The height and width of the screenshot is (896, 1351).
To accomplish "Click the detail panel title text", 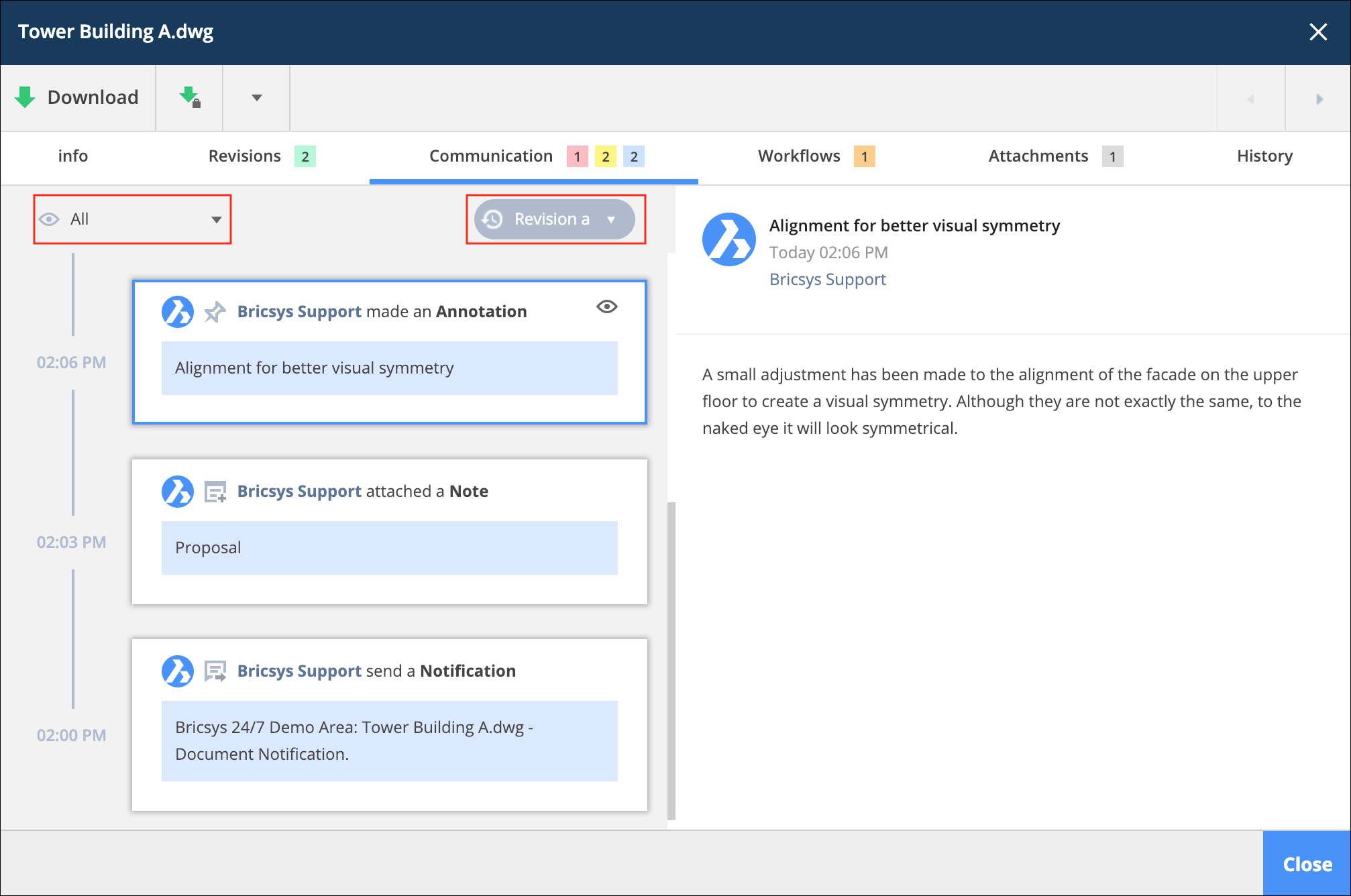I will pos(914,226).
